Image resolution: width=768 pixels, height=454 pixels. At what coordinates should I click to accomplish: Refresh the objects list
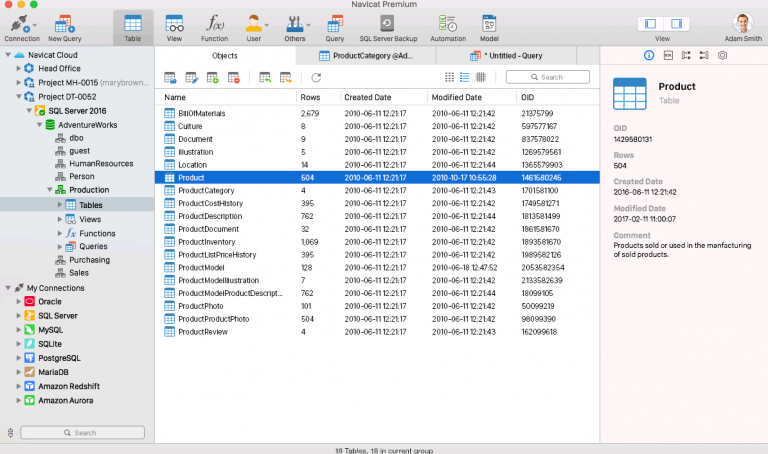point(316,77)
